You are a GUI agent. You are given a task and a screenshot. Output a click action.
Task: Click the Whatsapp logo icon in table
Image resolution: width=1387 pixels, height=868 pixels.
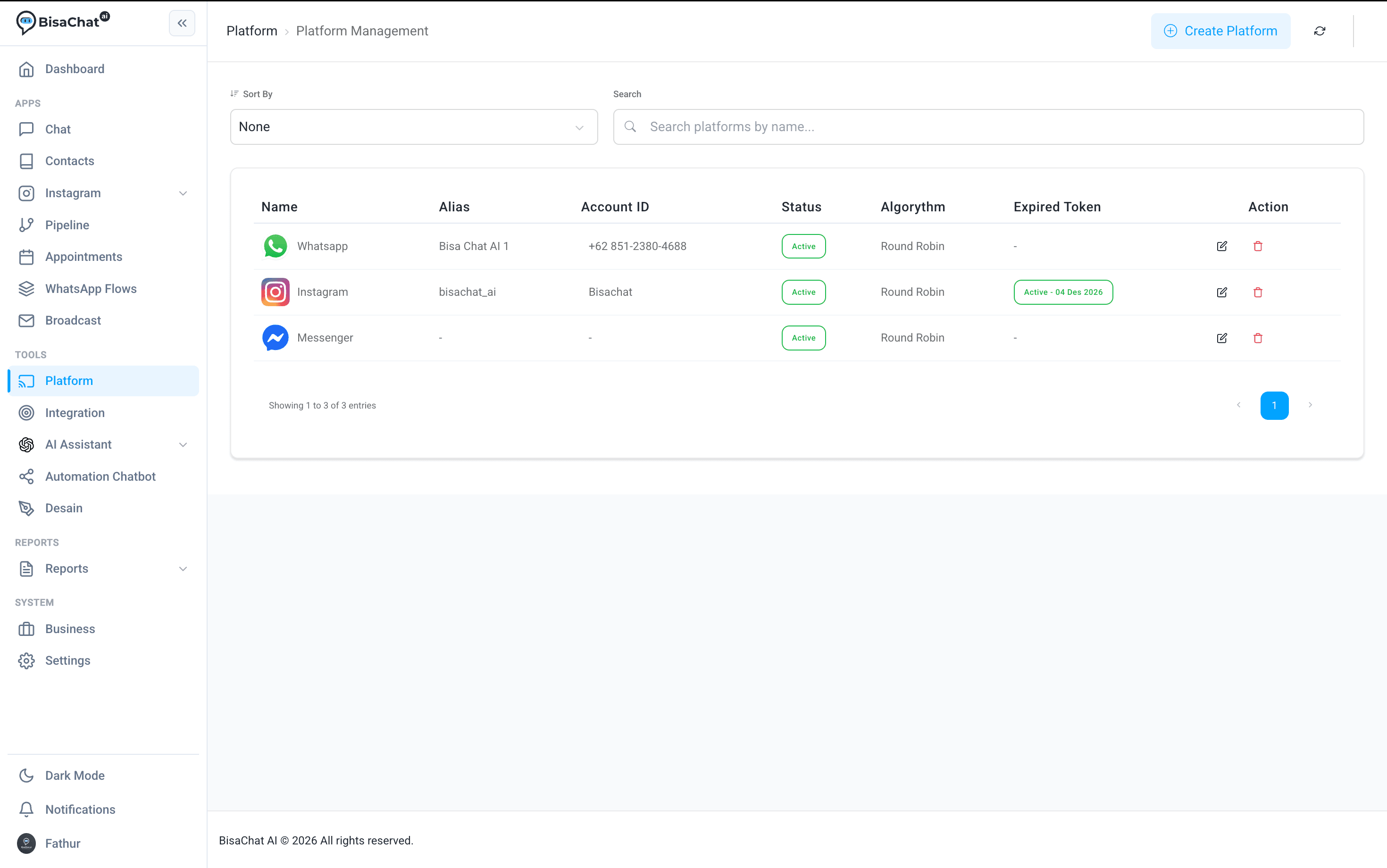pos(276,246)
